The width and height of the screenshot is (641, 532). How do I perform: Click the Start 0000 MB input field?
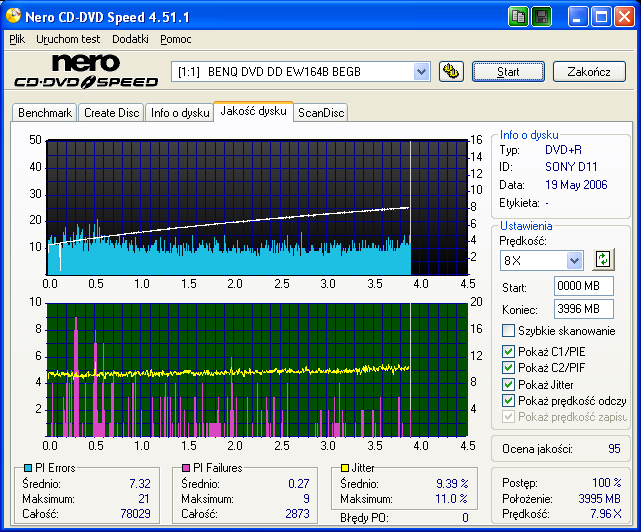tap(584, 286)
